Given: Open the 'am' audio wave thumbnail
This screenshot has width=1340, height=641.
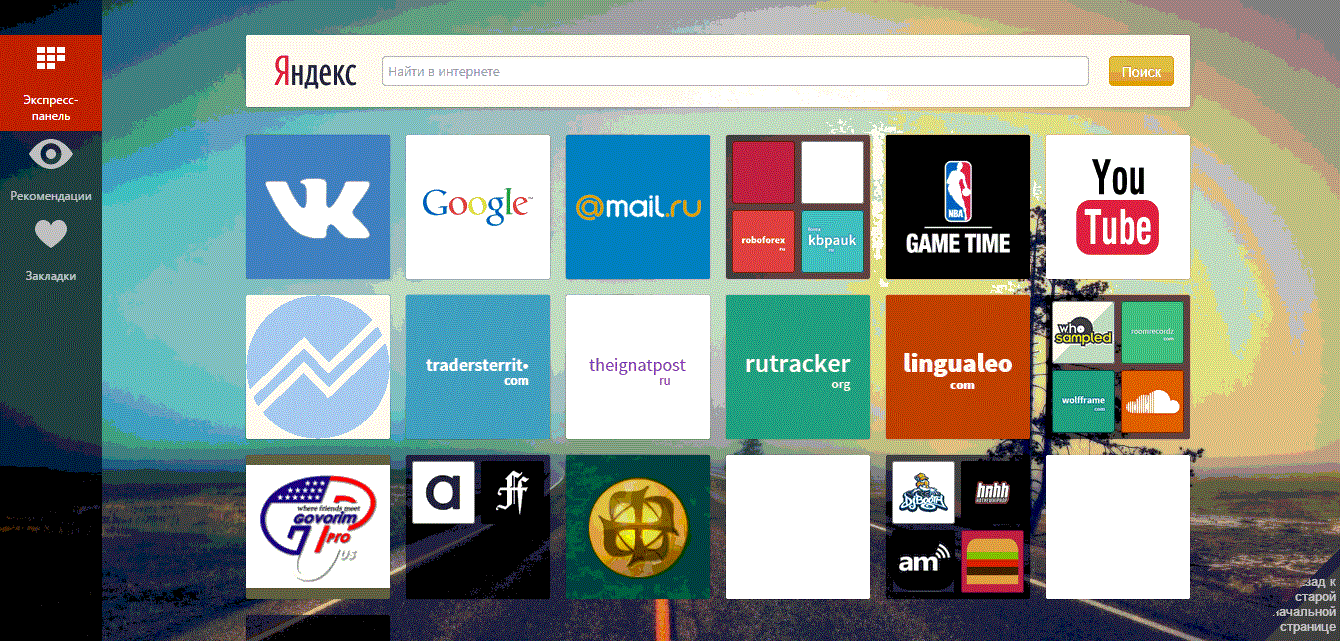Looking at the screenshot, I should tap(924, 561).
